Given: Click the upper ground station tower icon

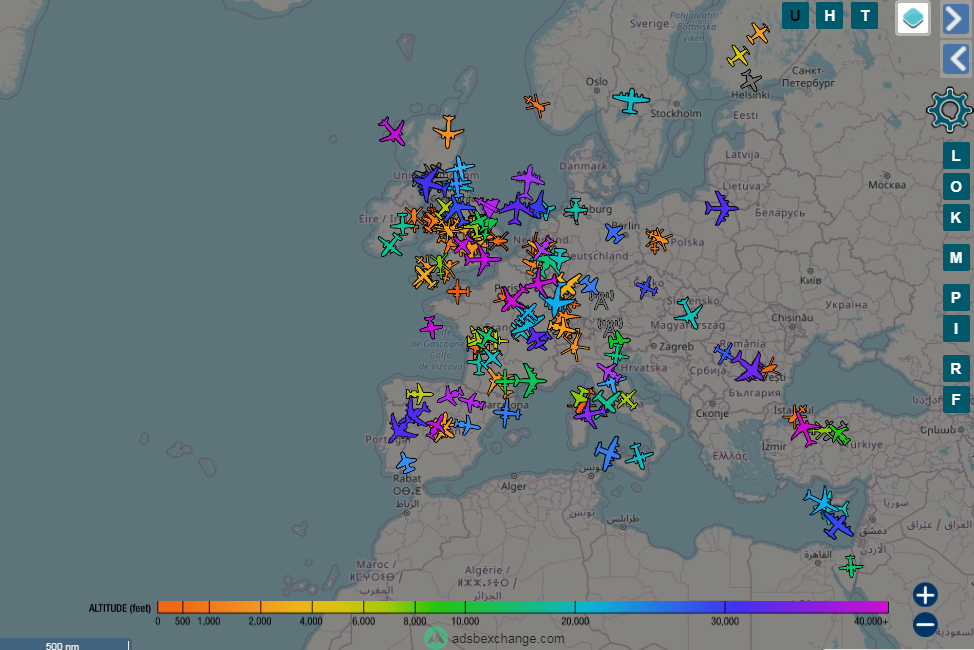Looking at the screenshot, I should pyautogui.click(x=601, y=301).
